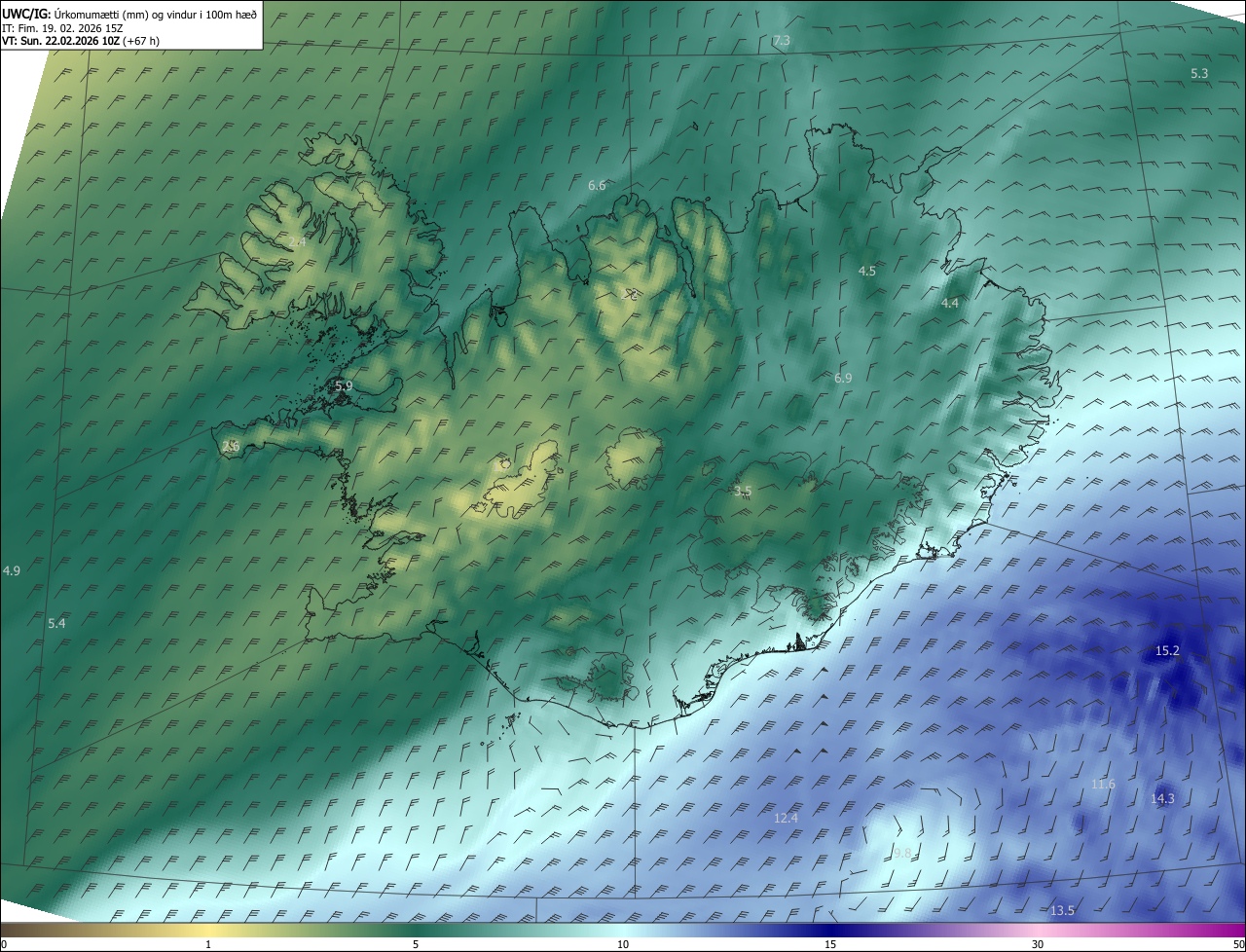The width and height of the screenshot is (1246, 952).
Task: Click the map value "4.4"
Action: (x=949, y=304)
